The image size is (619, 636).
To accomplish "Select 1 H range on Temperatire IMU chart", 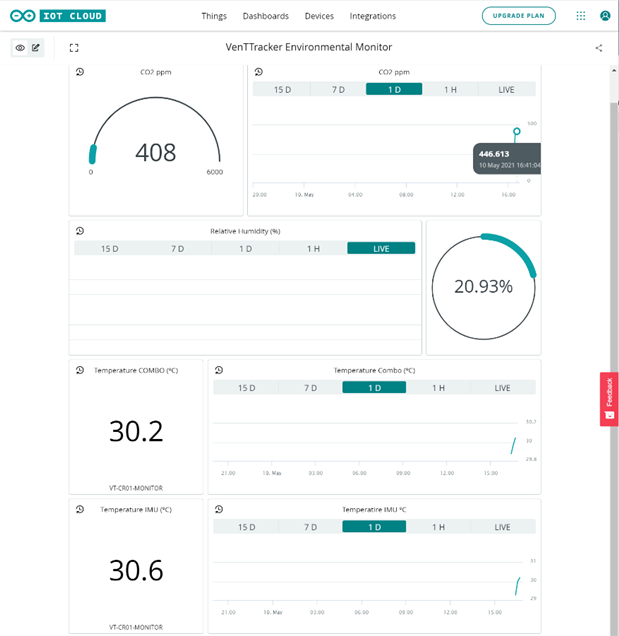I will (438, 527).
